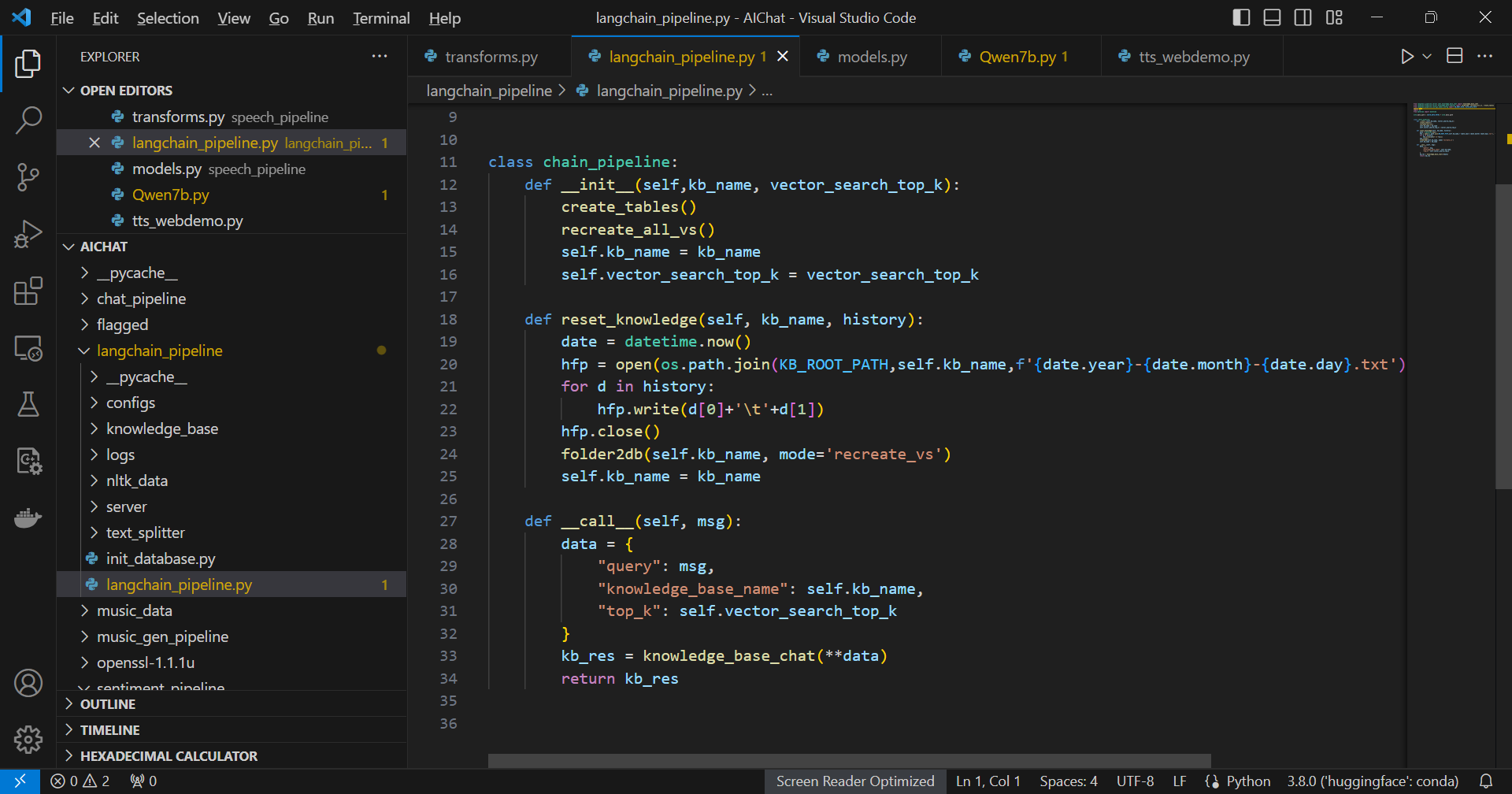
Task: Expand the configs folder
Action: click(232, 403)
